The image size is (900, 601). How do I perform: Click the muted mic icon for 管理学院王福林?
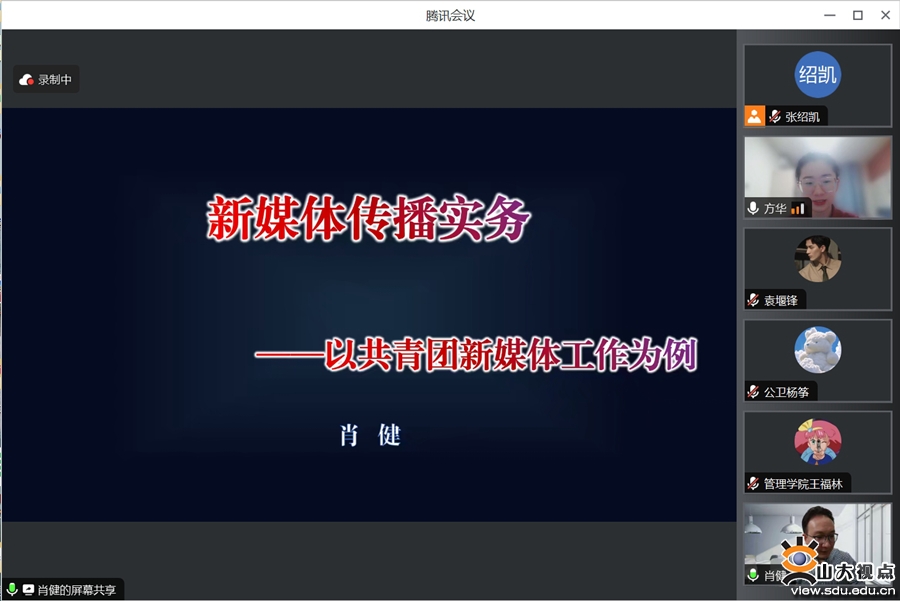click(753, 484)
